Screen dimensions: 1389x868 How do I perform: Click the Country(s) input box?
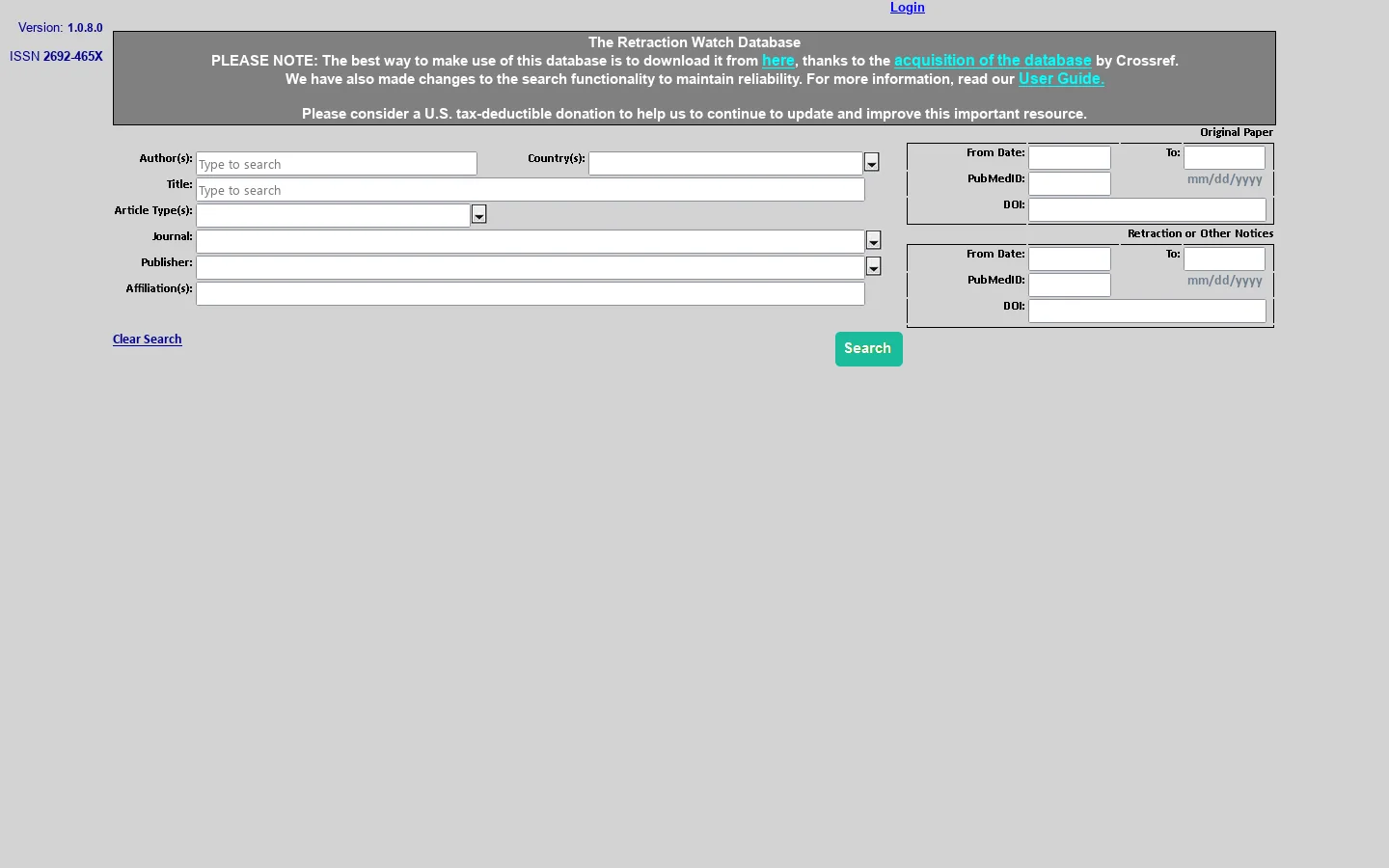(x=725, y=164)
